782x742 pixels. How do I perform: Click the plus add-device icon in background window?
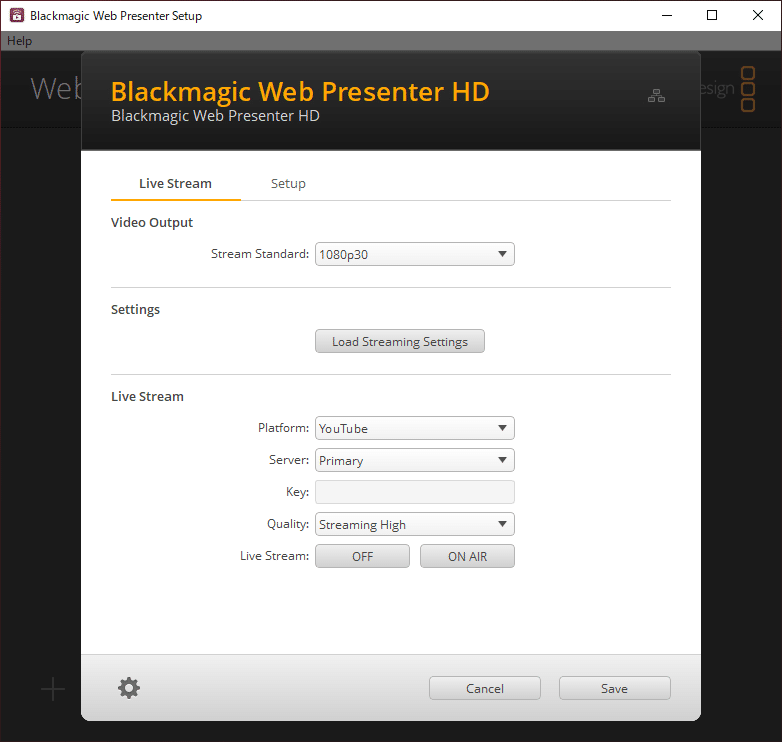tap(53, 689)
